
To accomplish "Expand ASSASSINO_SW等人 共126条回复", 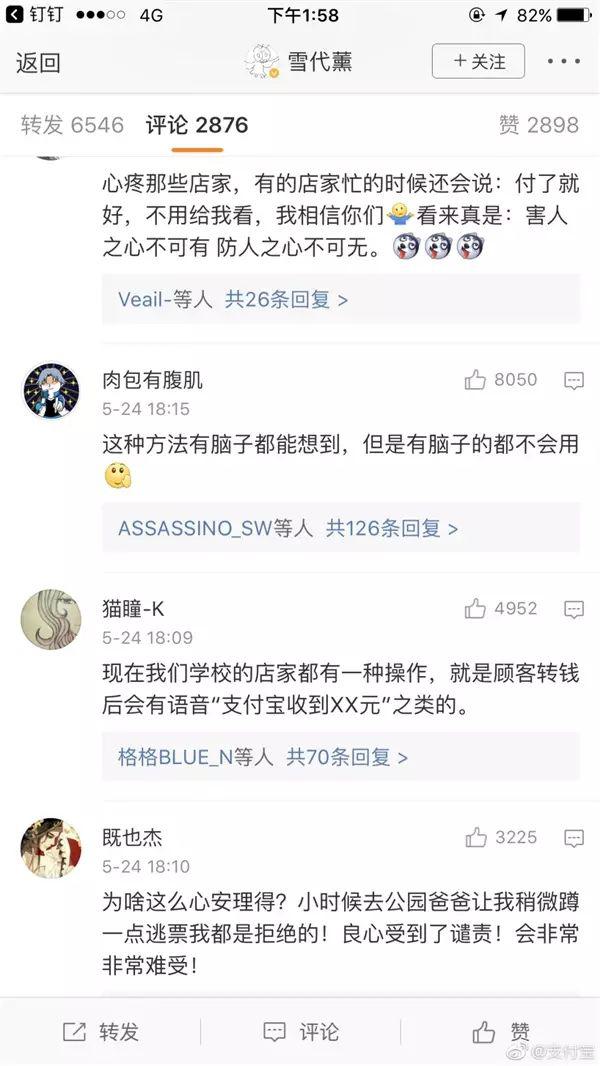I will (341, 528).
